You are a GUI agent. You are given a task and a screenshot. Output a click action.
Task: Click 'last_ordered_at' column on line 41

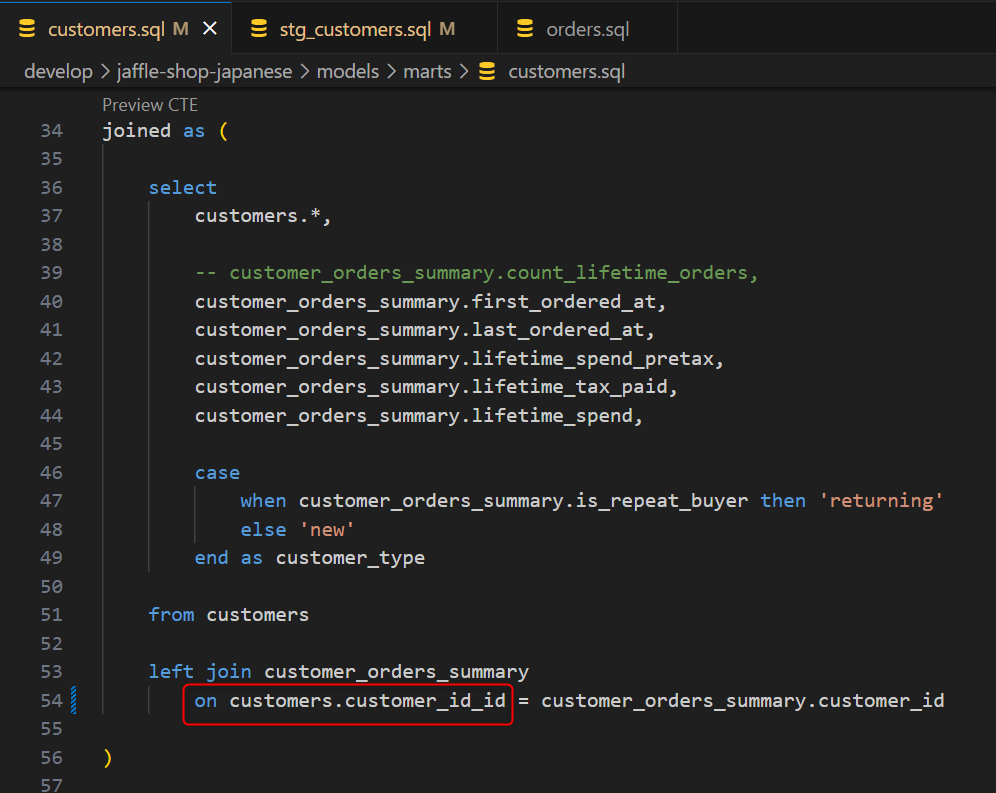(558, 330)
